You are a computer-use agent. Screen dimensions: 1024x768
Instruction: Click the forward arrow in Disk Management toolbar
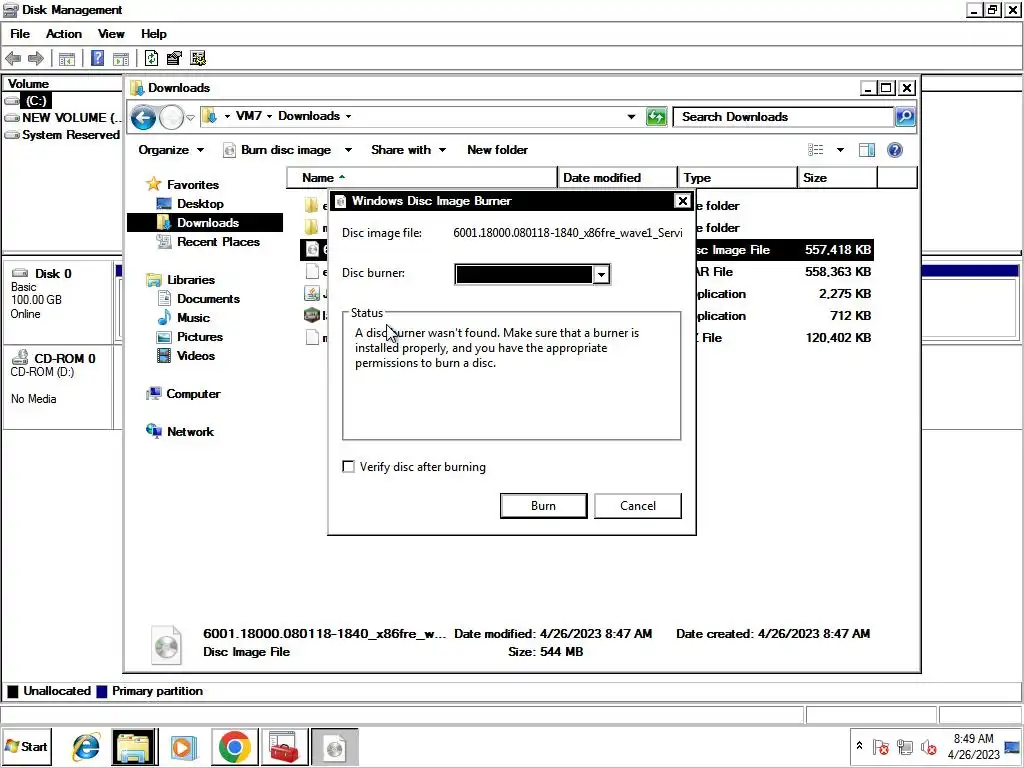[x=36, y=59]
